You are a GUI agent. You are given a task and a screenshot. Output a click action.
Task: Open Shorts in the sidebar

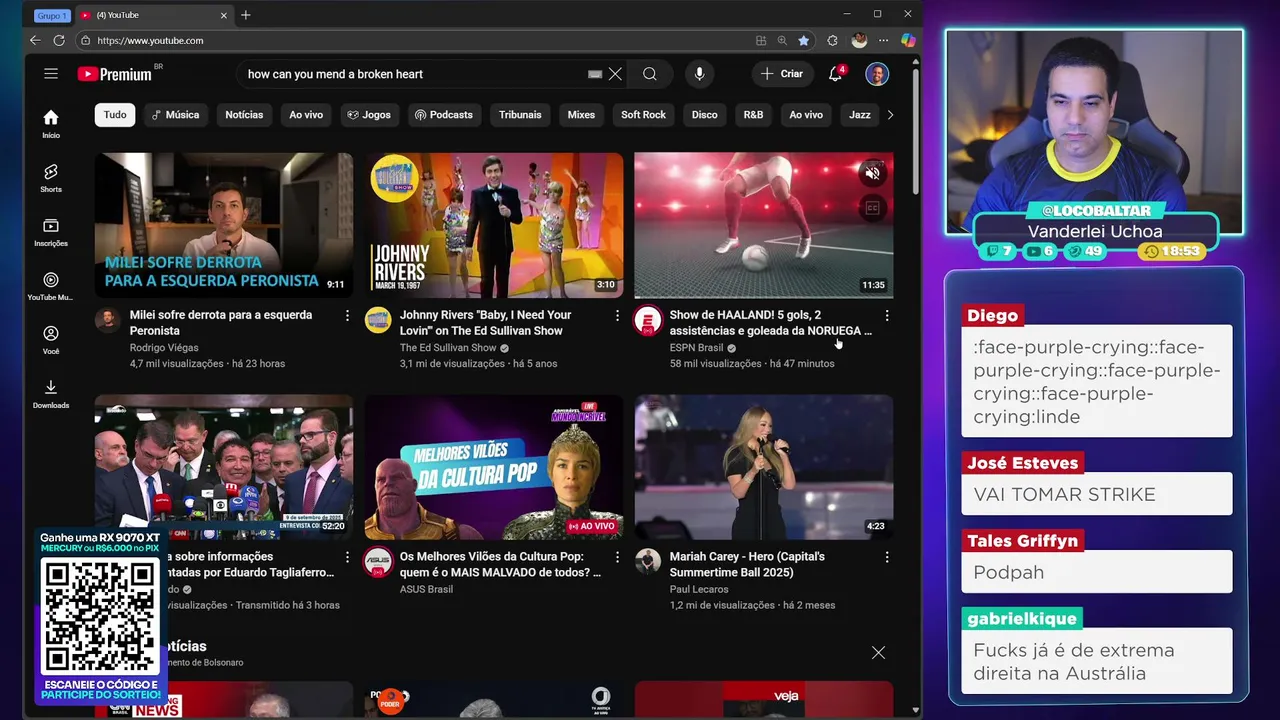pos(51,177)
